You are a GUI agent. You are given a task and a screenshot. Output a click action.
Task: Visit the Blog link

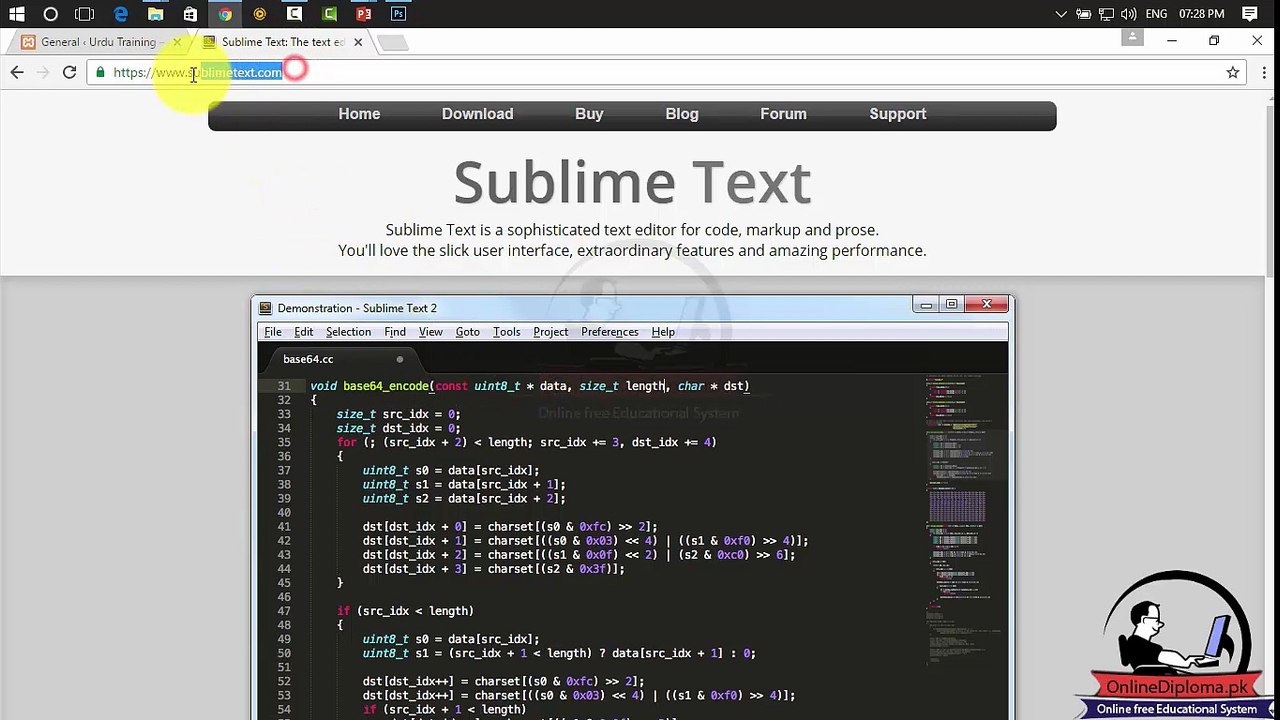click(682, 114)
